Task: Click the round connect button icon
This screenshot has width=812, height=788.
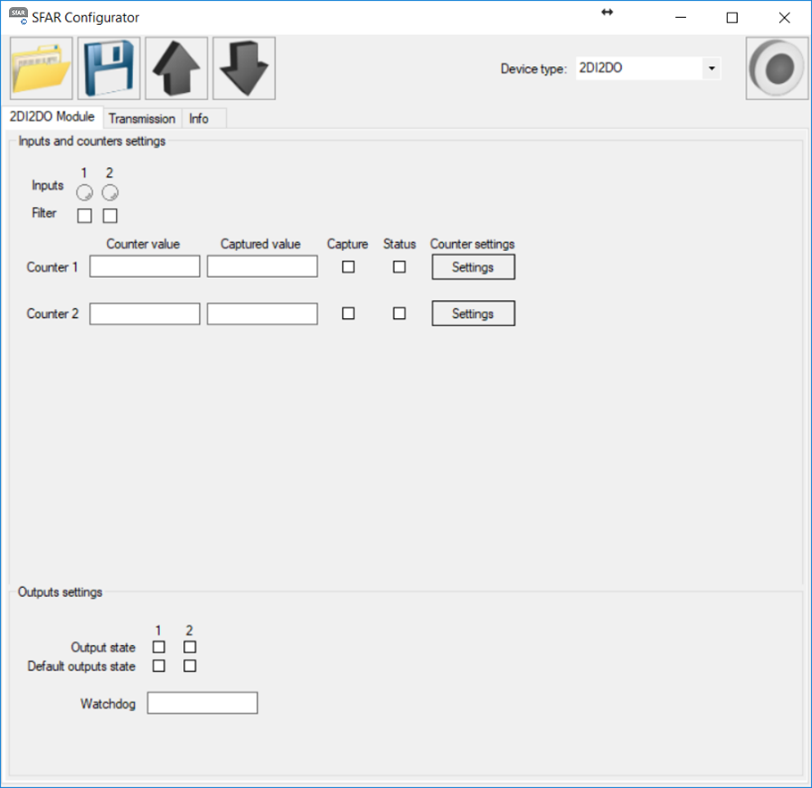Action: (776, 69)
